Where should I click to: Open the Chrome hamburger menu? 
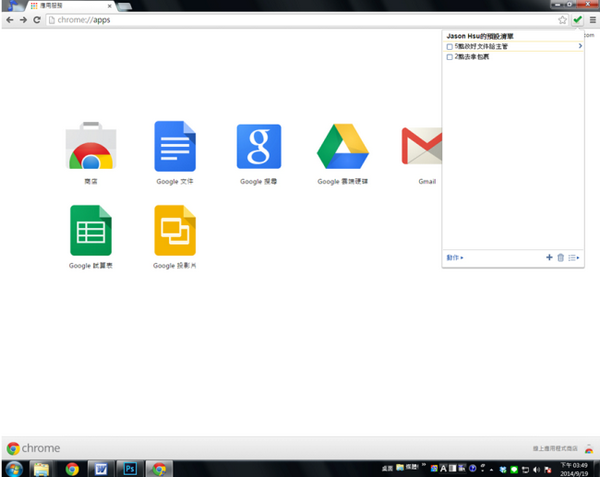(592, 20)
